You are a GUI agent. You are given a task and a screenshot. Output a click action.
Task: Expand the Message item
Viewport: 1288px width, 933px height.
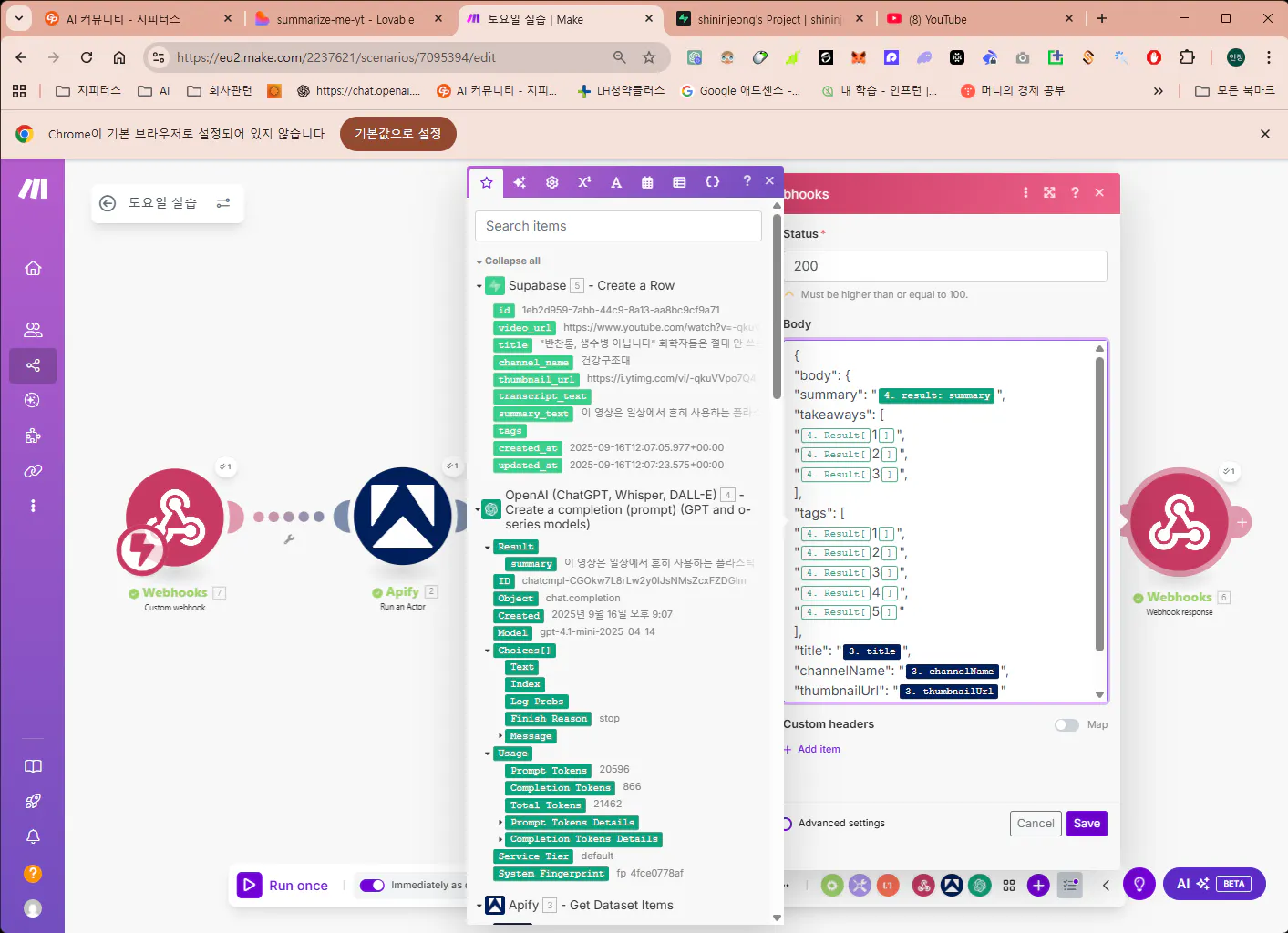500,736
